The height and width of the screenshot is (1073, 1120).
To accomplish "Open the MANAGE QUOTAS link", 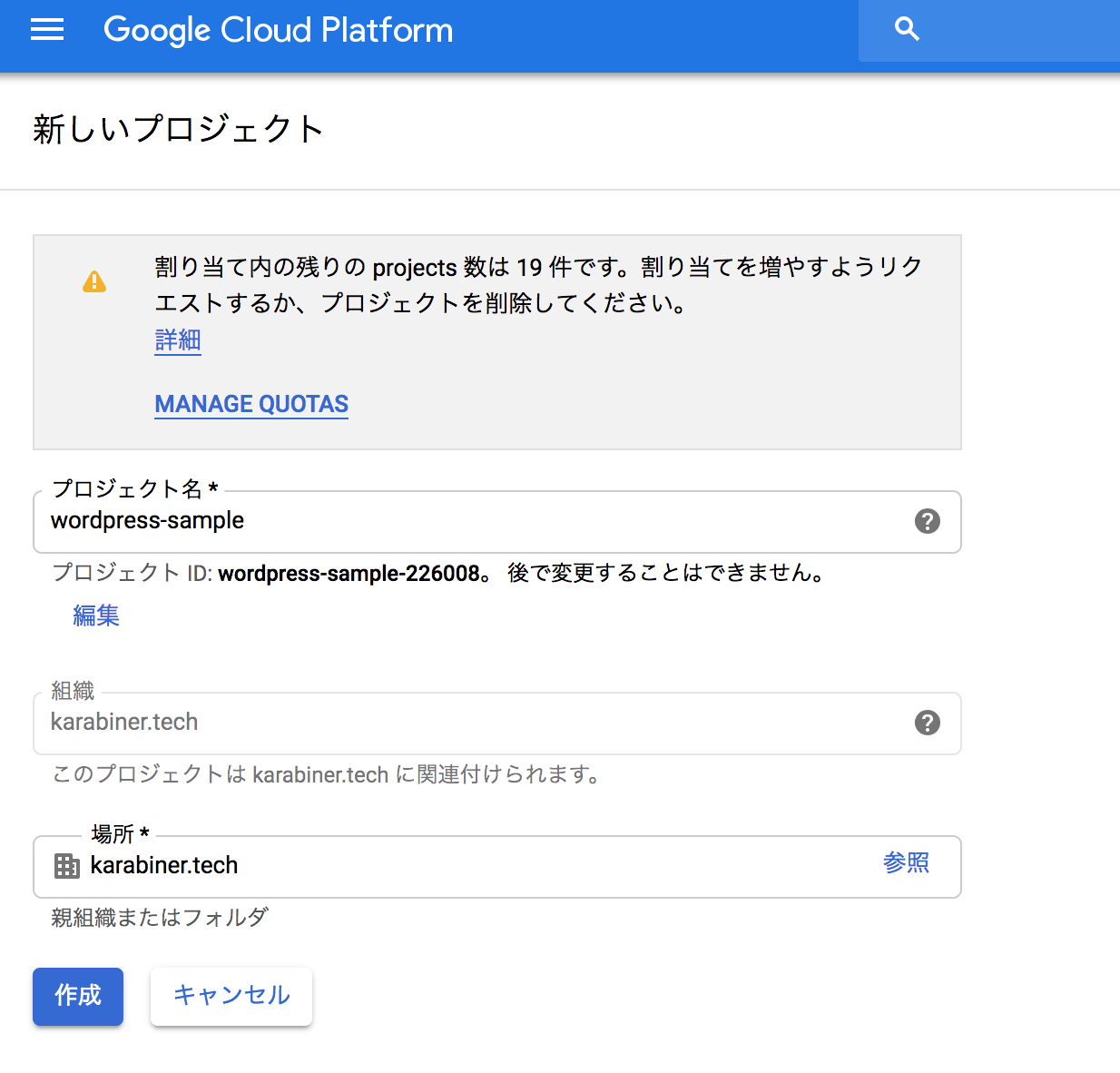I will pyautogui.click(x=251, y=404).
